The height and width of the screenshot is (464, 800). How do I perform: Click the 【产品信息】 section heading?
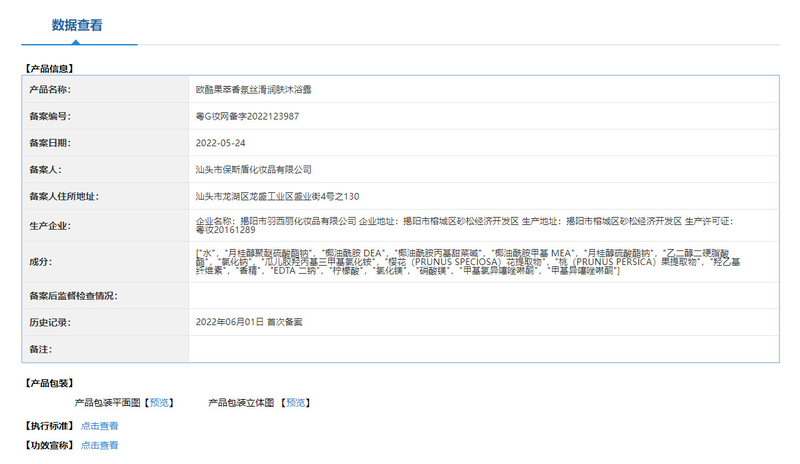[49, 68]
